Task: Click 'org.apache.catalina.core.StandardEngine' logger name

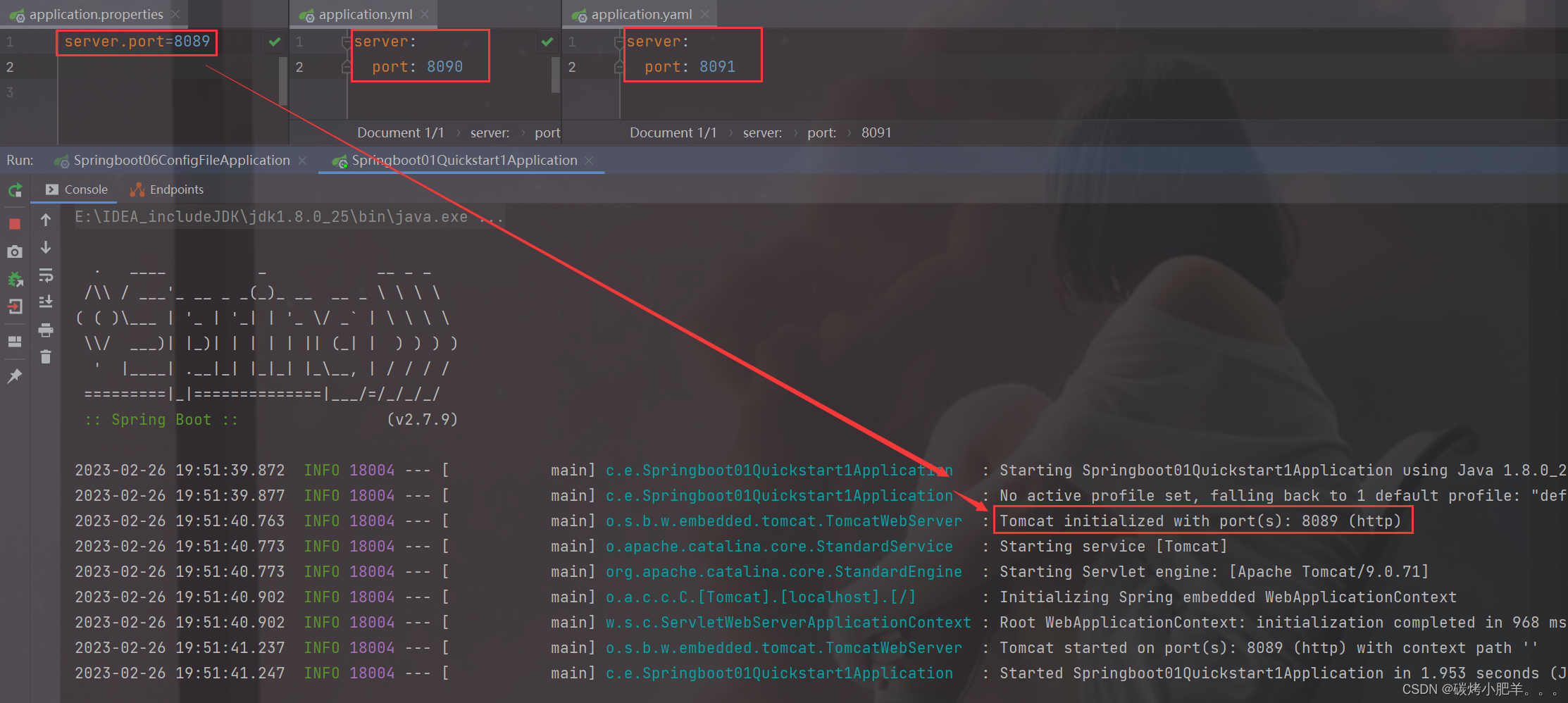Action: 784,572
